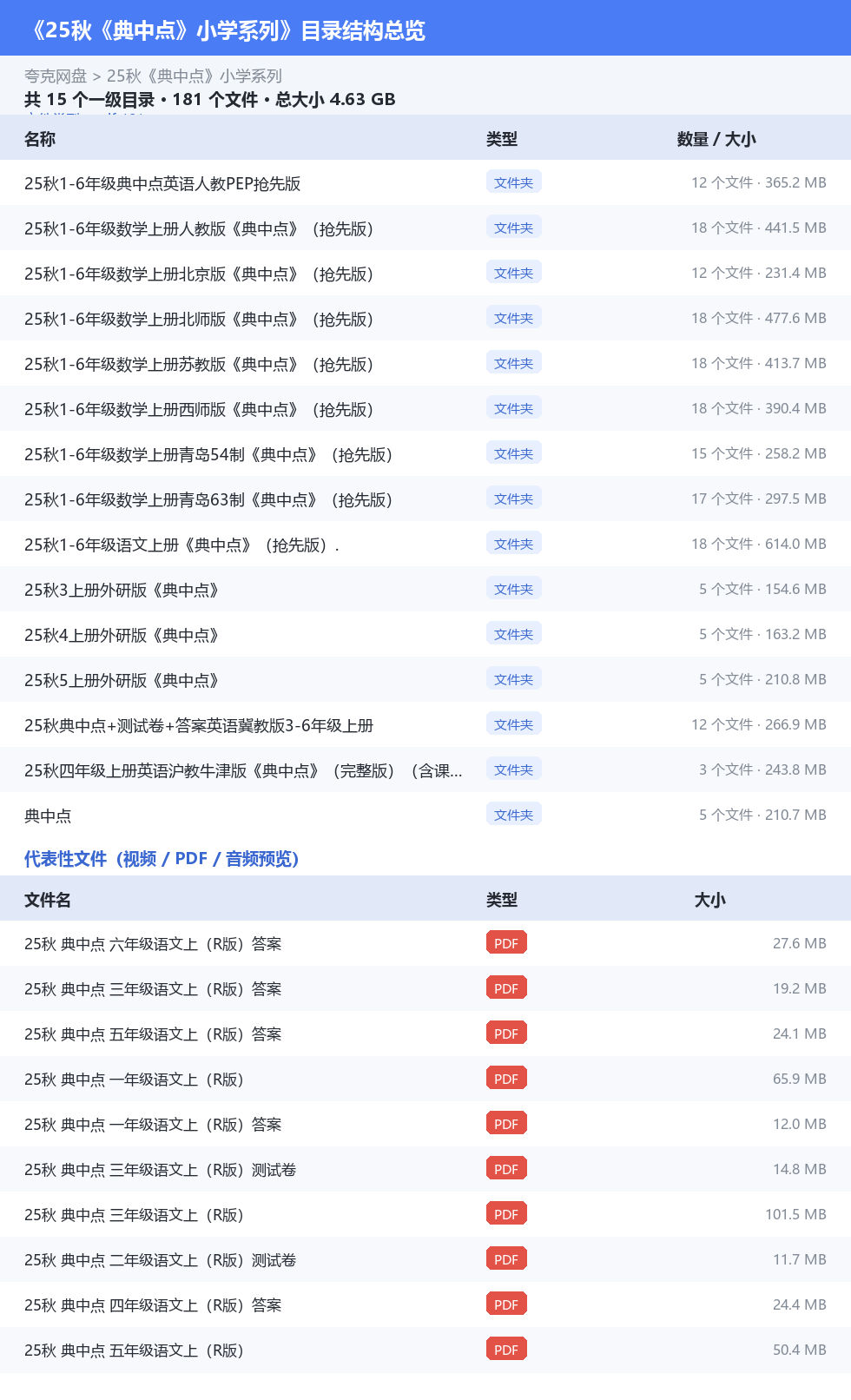Viewport: 851px width, 1400px height.
Task: Select file size 24.4 MB
Action: coord(800,1304)
